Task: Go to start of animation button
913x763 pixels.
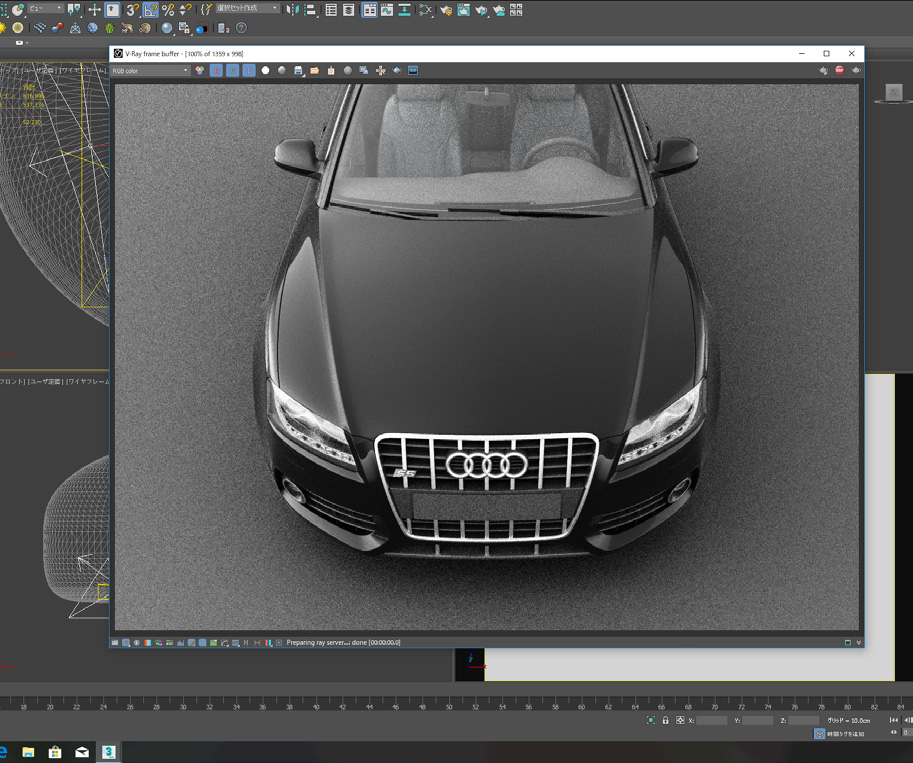Action: pos(893,720)
